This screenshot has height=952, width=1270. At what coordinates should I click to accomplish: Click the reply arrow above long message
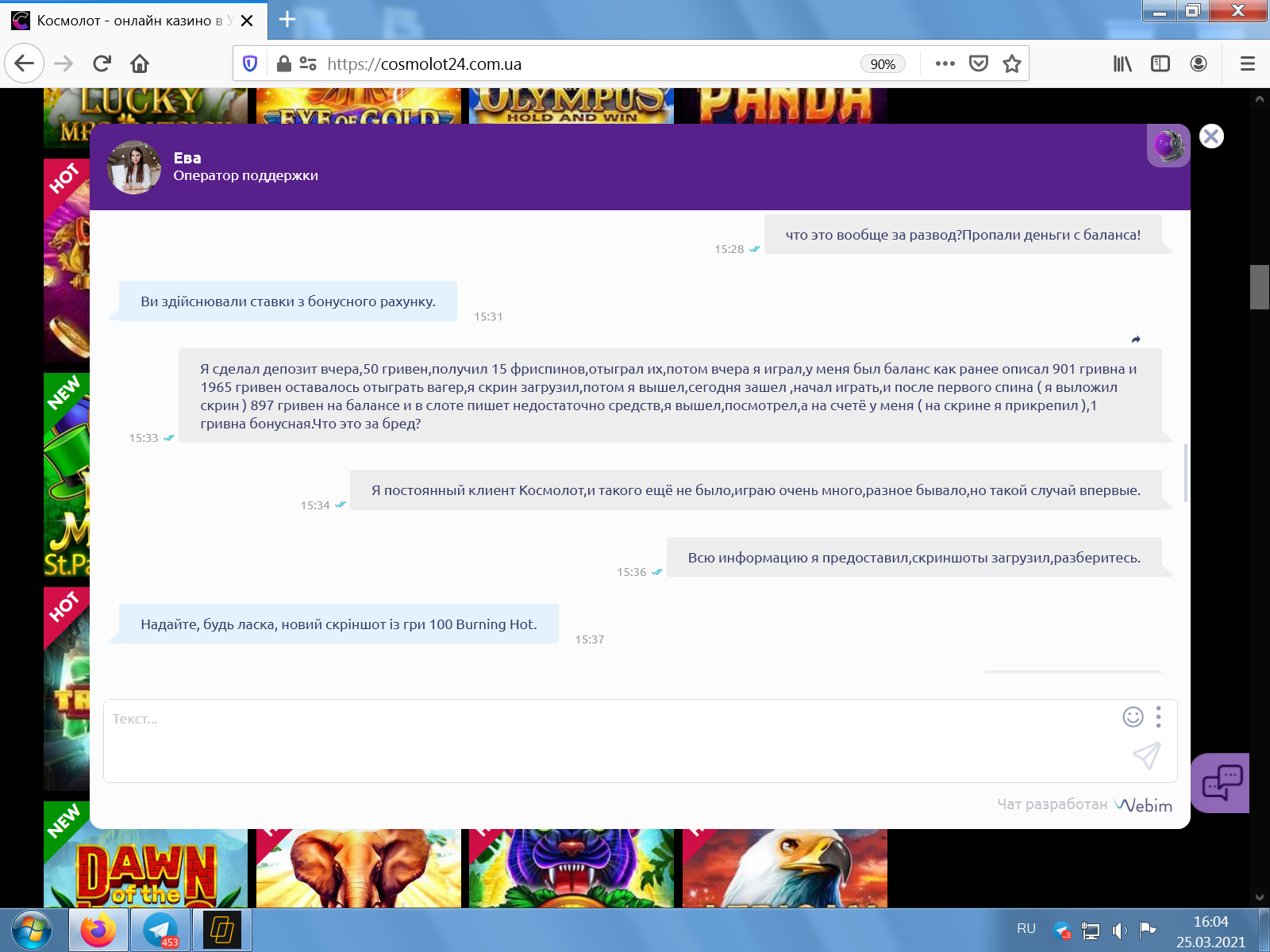pos(1136,340)
